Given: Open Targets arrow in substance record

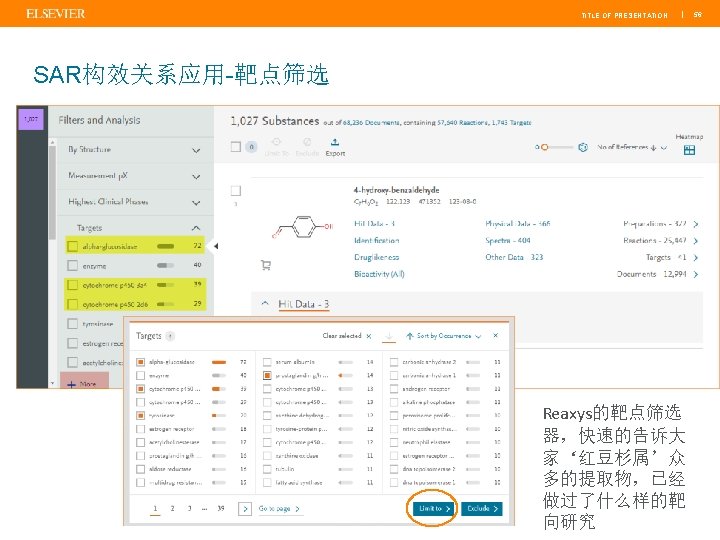Looking at the screenshot, I should pyautogui.click(x=696, y=258).
